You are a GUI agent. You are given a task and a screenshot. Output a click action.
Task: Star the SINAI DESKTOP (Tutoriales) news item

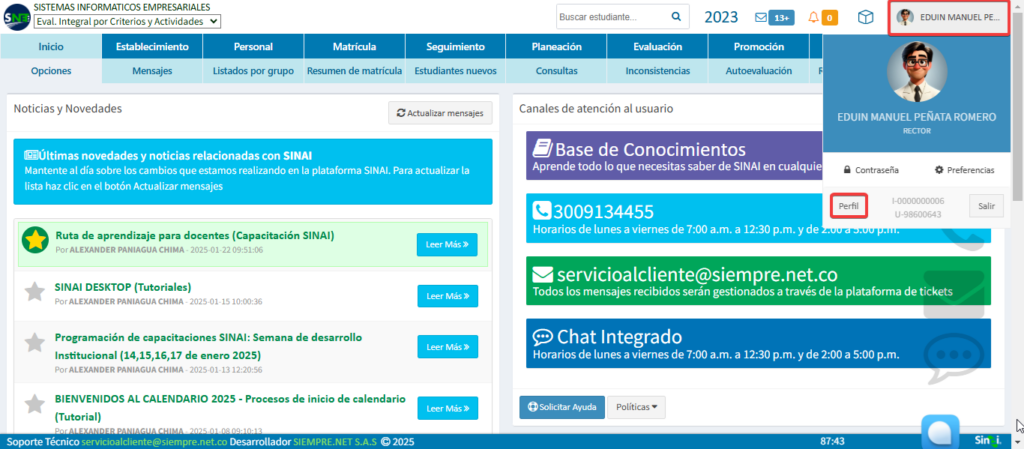[x=36, y=292]
